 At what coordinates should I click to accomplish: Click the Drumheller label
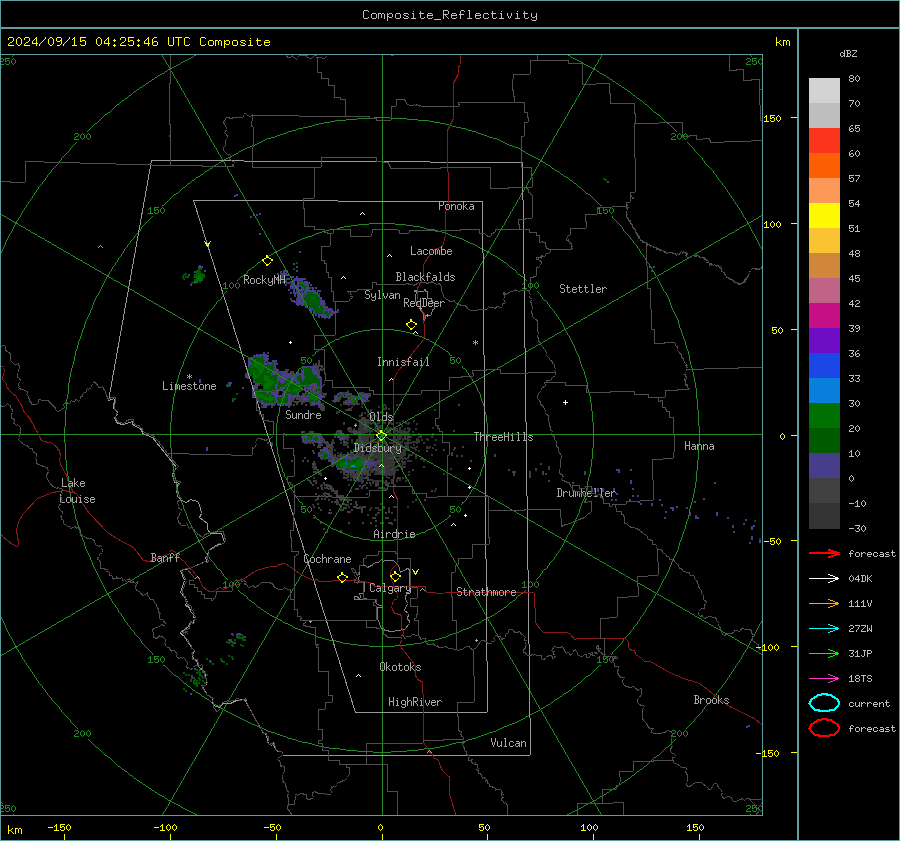click(586, 493)
